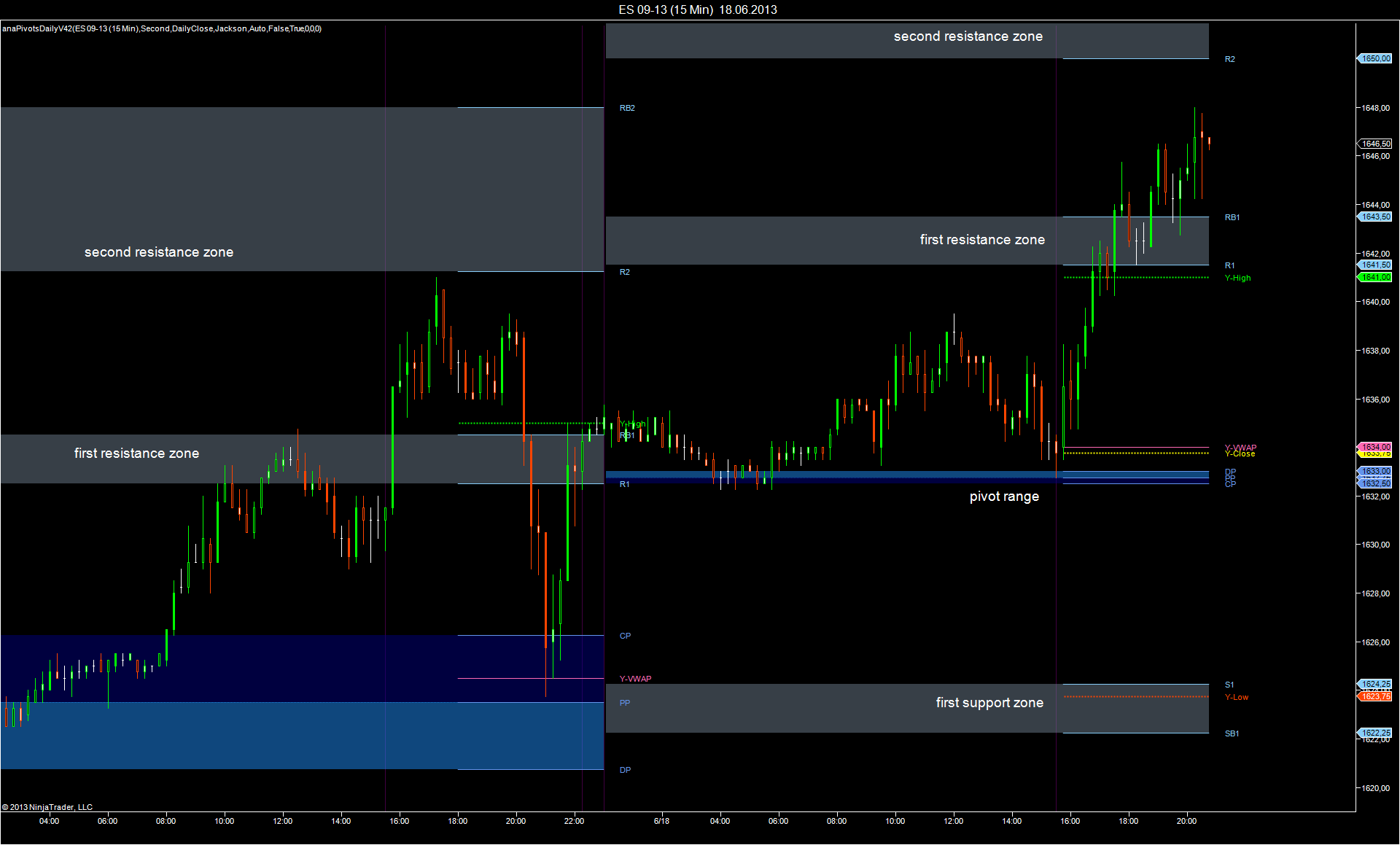Click the red 1623,75 Y-Low price marker

pyautogui.click(x=1375, y=696)
